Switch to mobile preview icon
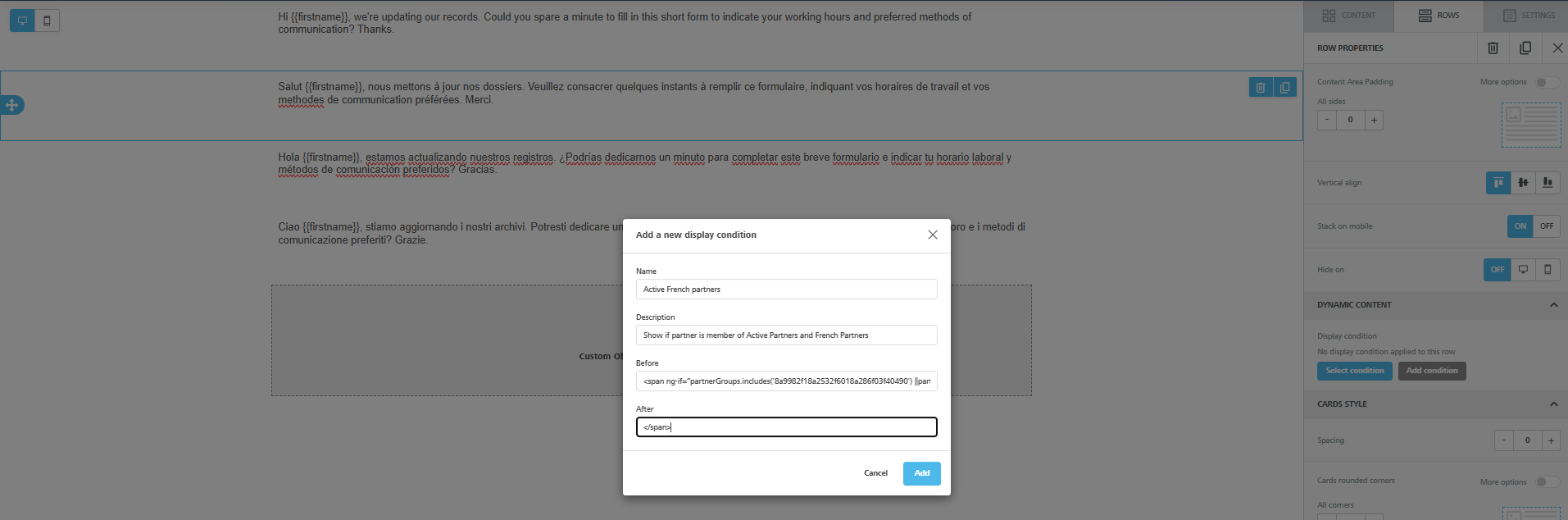Image resolution: width=1568 pixels, height=520 pixels. coord(47,21)
